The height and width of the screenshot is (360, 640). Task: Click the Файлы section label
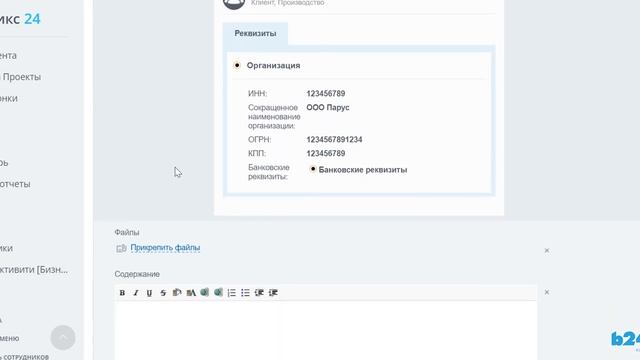click(127, 232)
